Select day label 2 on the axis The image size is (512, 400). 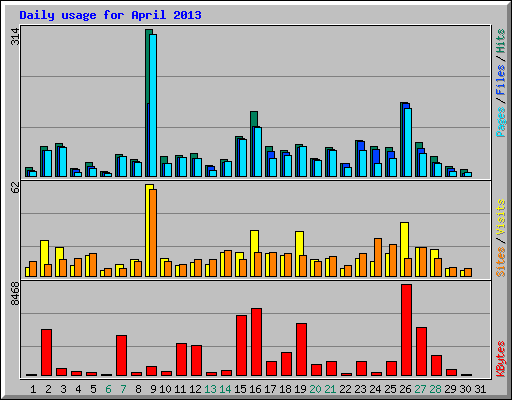pyautogui.click(x=48, y=389)
